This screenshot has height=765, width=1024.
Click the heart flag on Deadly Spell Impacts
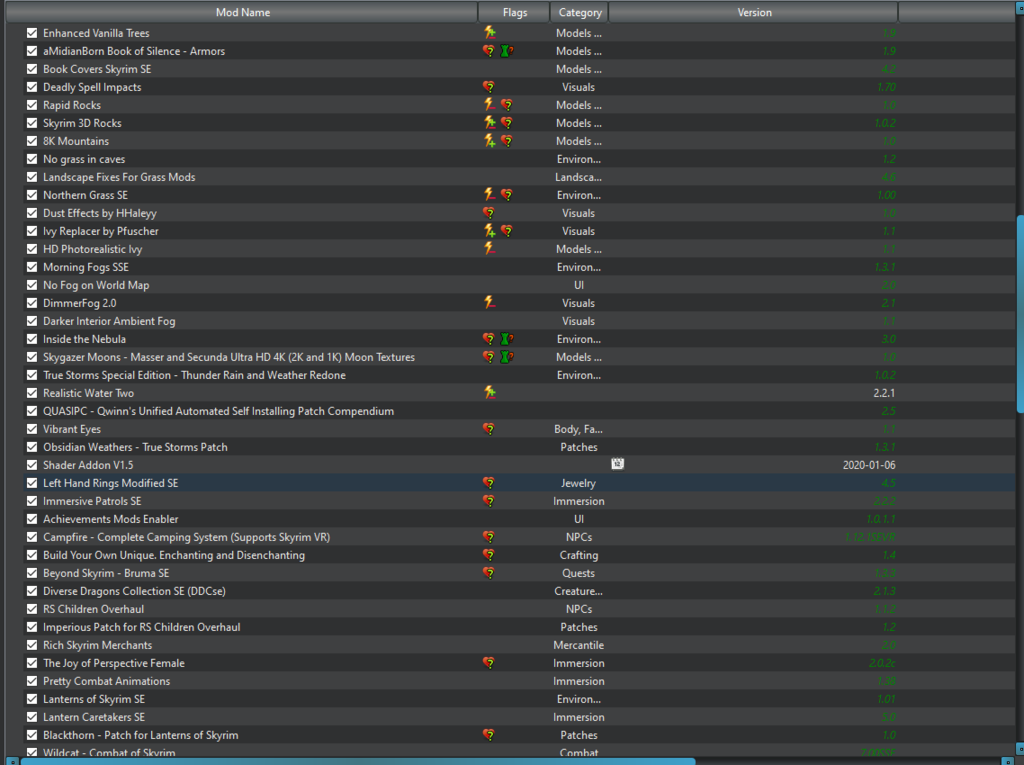click(x=489, y=87)
